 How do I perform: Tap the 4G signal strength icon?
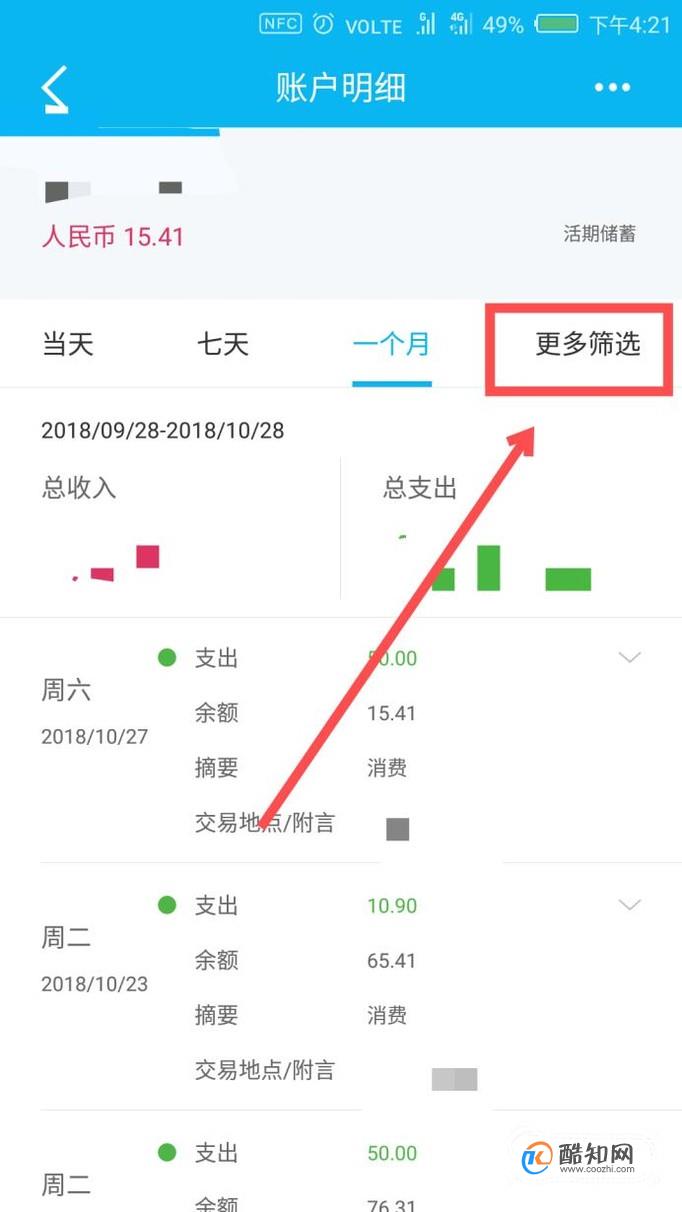(x=460, y=24)
